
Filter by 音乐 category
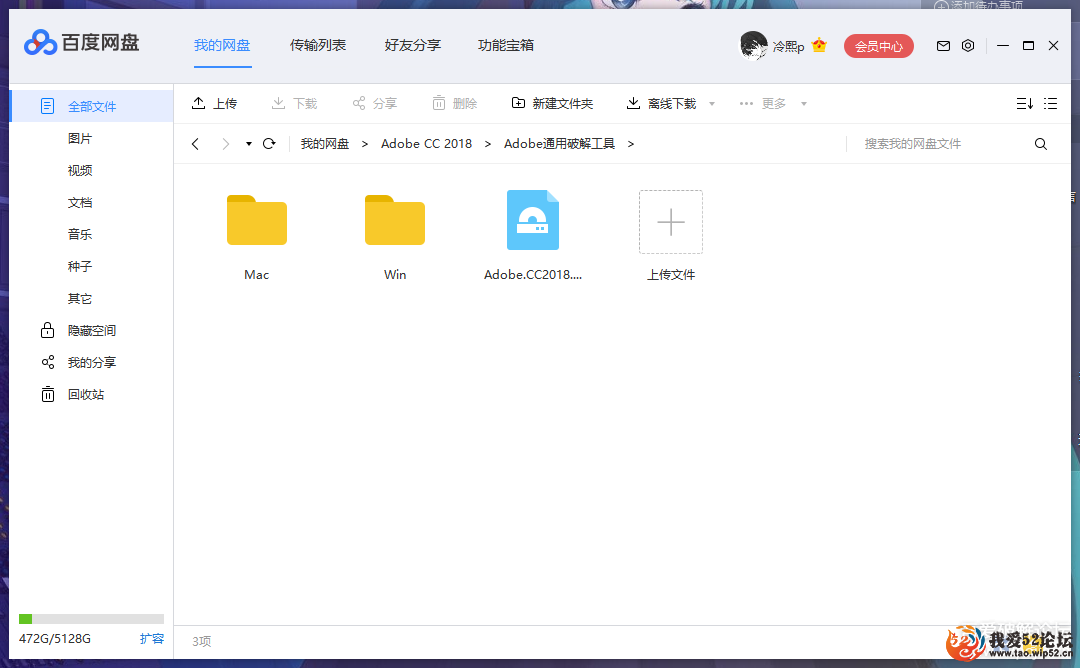tap(80, 234)
